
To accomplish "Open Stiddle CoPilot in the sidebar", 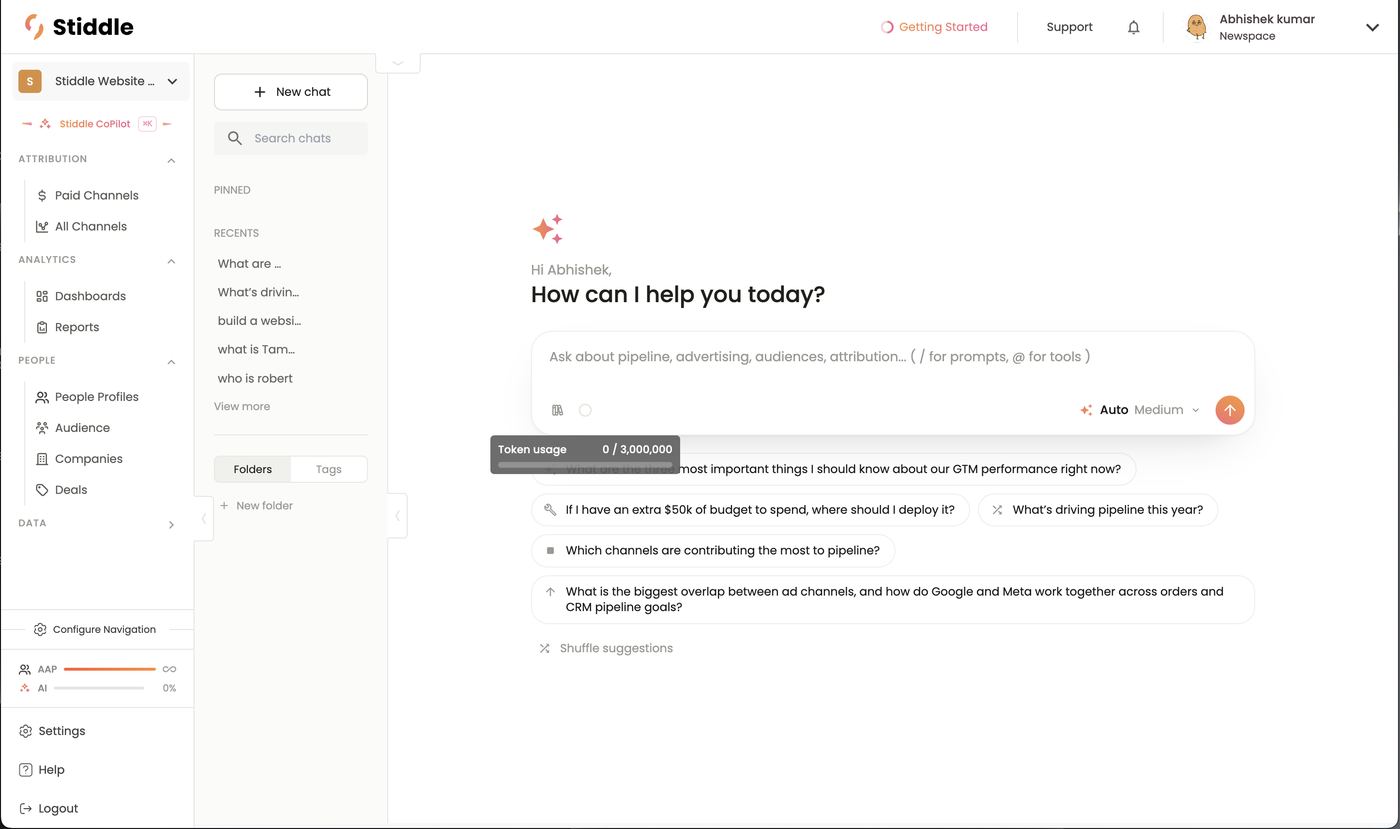I will coord(96,124).
